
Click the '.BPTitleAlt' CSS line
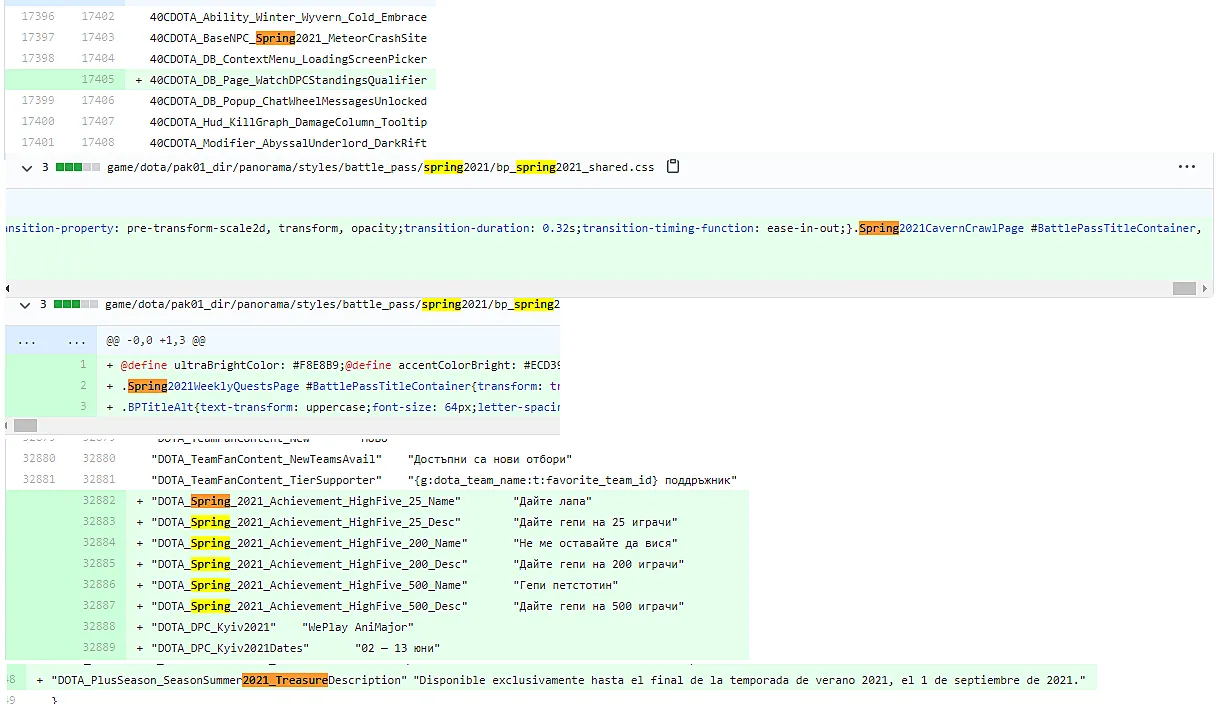click(x=340, y=407)
